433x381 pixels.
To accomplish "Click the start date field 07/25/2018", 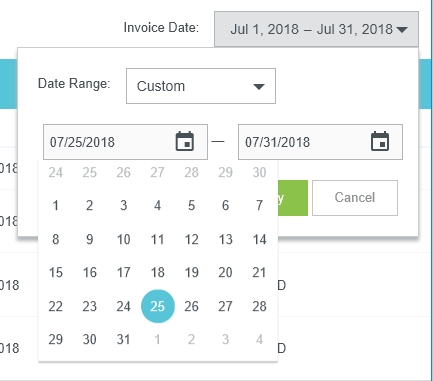I will 125,142.
